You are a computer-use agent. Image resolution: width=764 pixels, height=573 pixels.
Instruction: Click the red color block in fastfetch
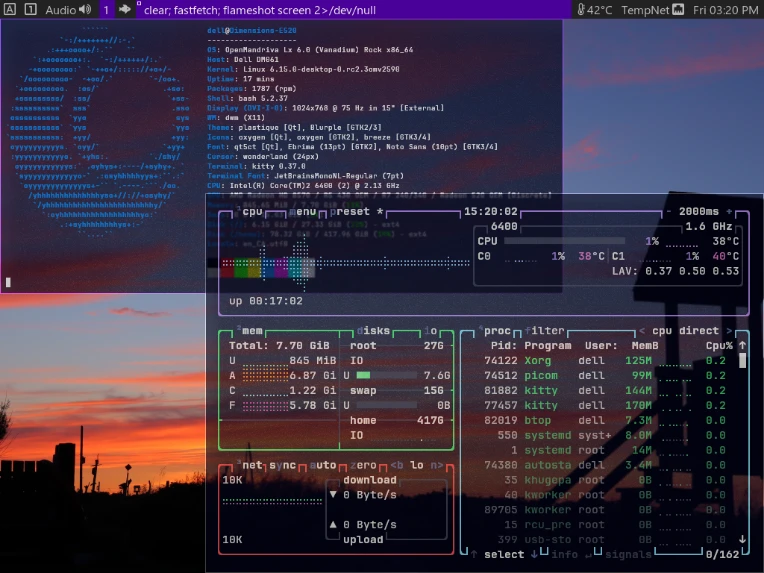pos(228,268)
